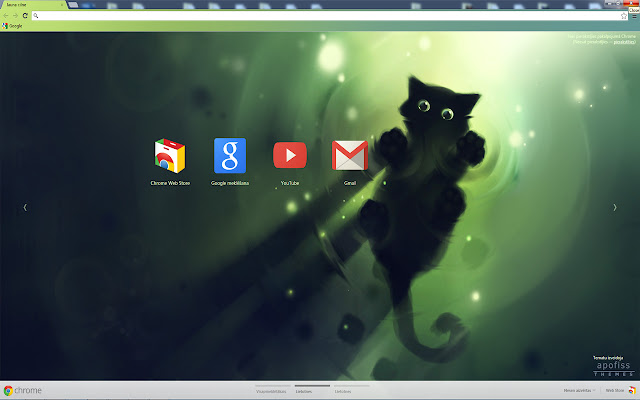Go to next apps page with right arrow

pos(615,207)
